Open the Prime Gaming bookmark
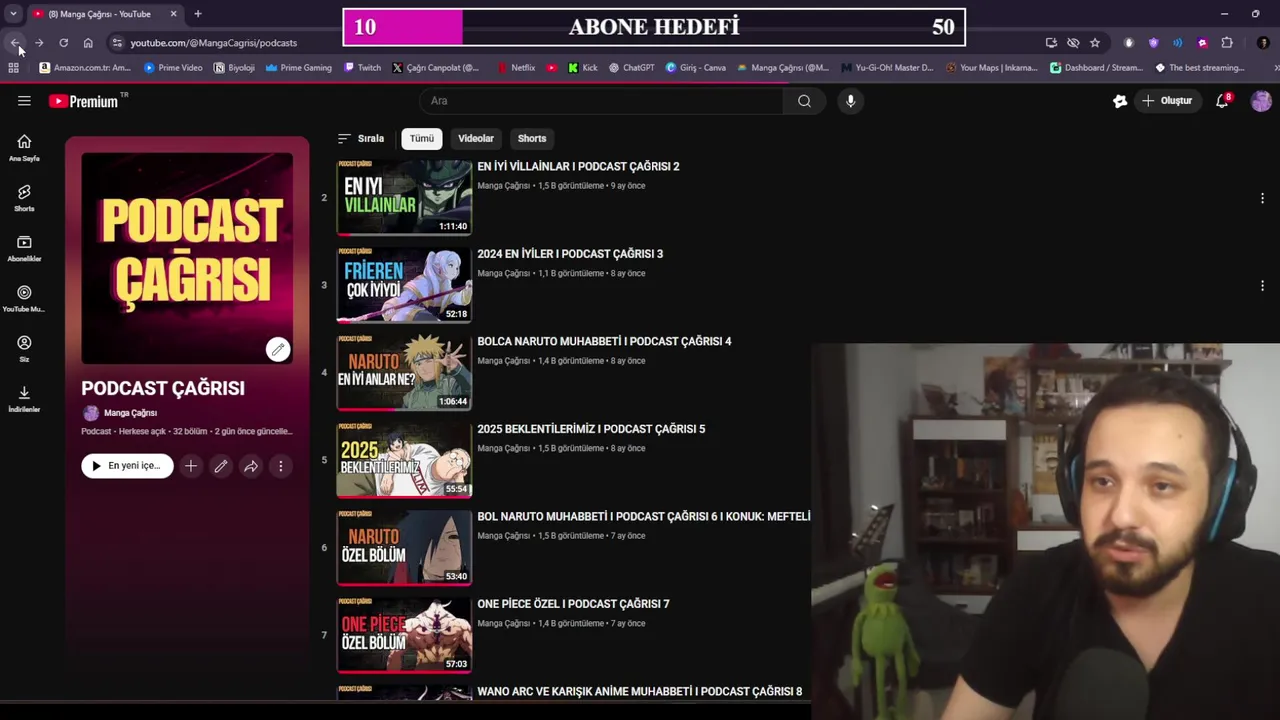1280x720 pixels. point(299,68)
